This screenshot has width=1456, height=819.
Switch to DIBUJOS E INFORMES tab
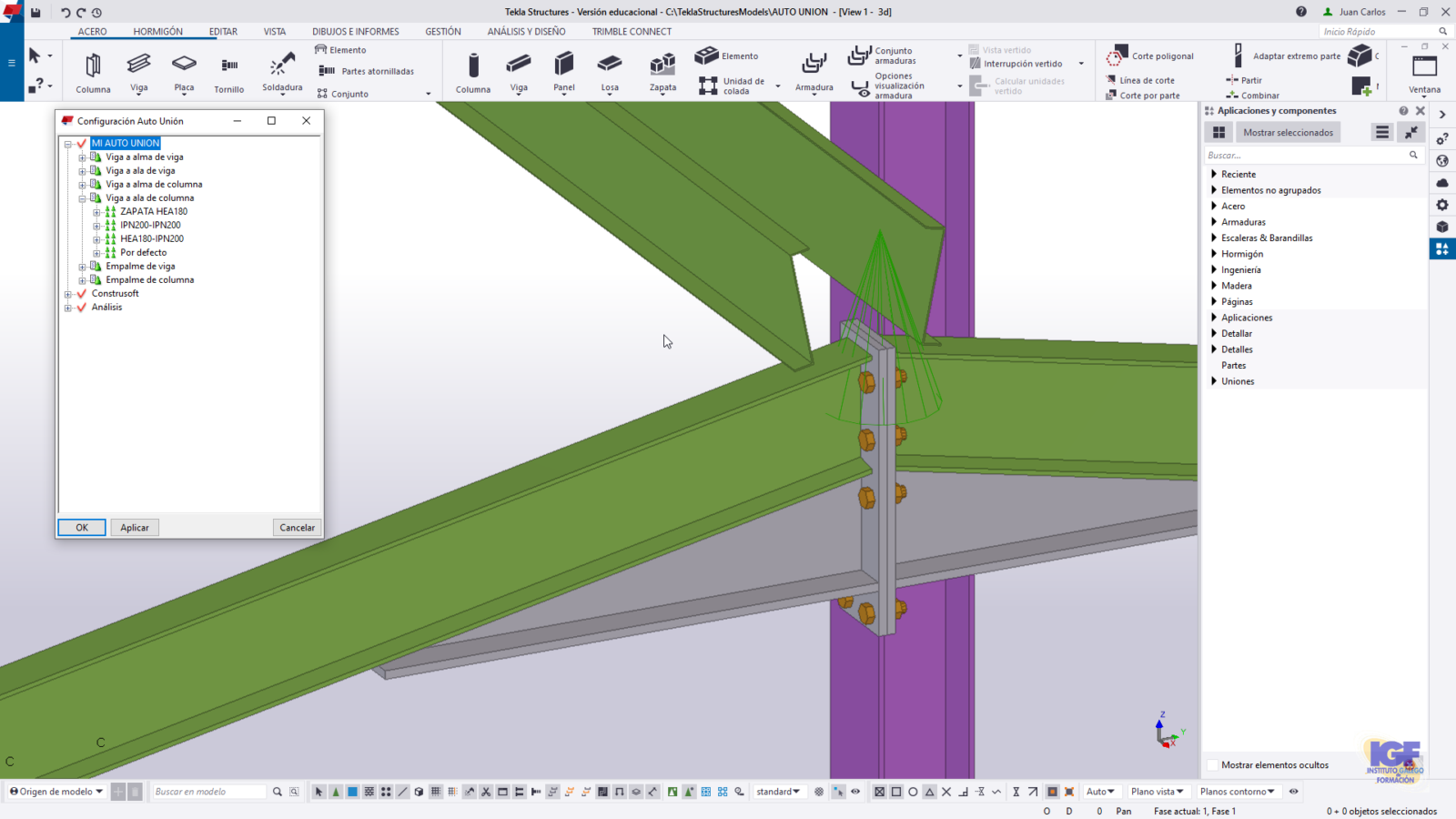point(355,32)
